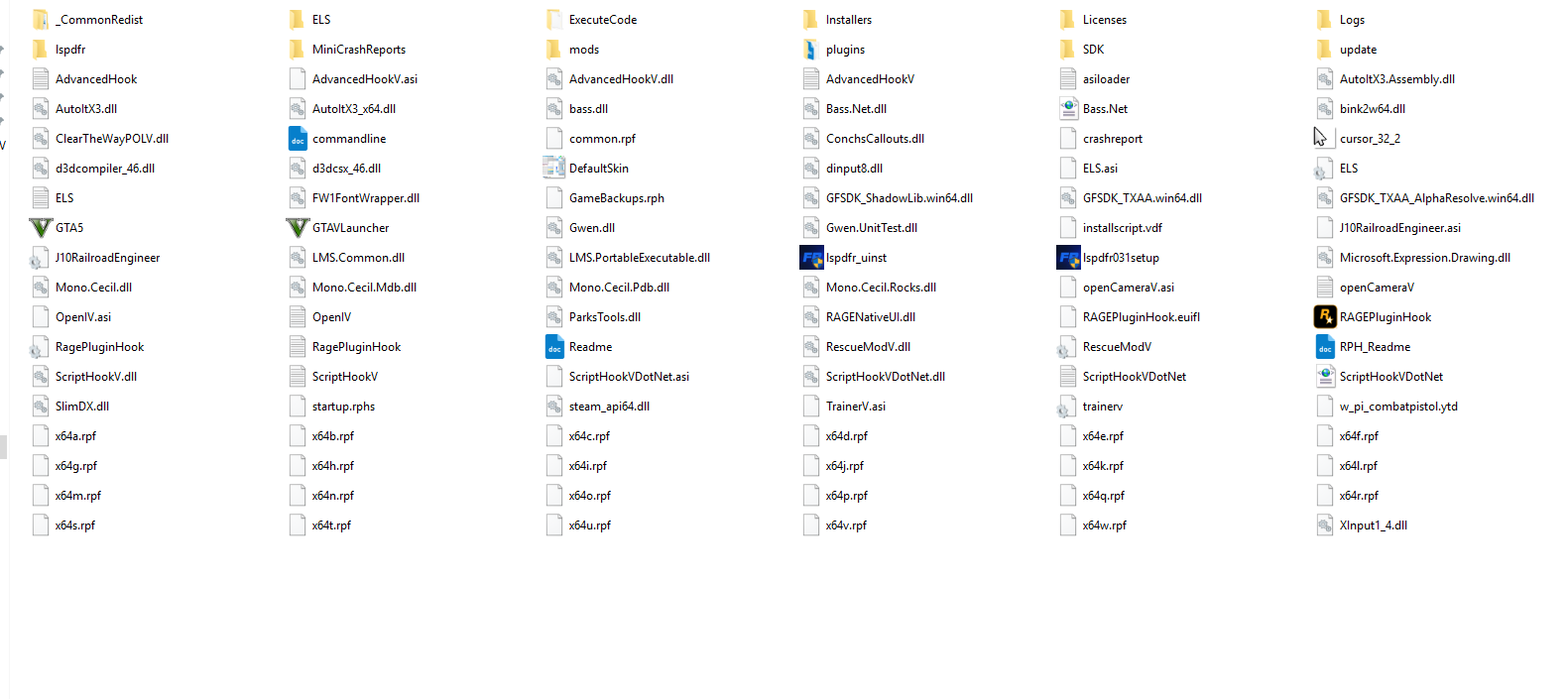Select the lspdfr_uinst installer icon
Image resolution: width=1568 pixels, height=699 pixels.
click(811, 258)
